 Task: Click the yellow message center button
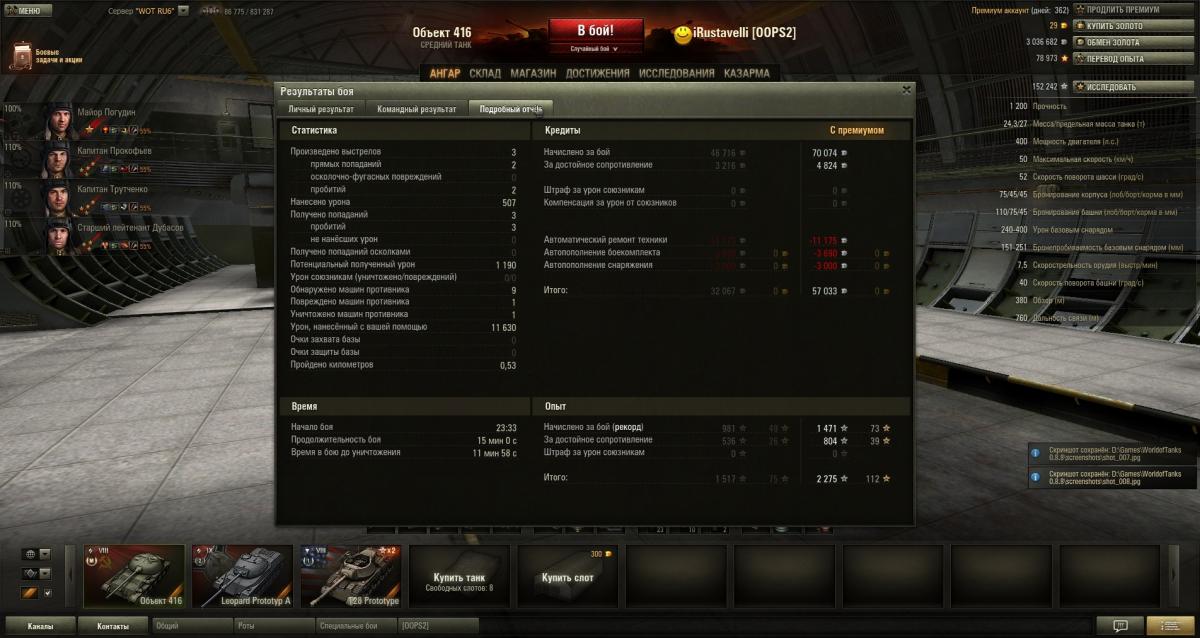coord(1171,626)
